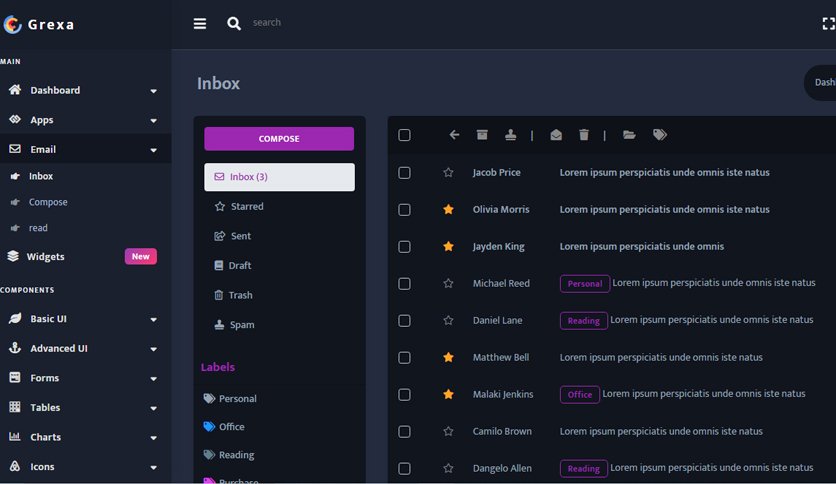Expand the Tables menu arrow
Screen dimensions: 836x484
[154, 408]
